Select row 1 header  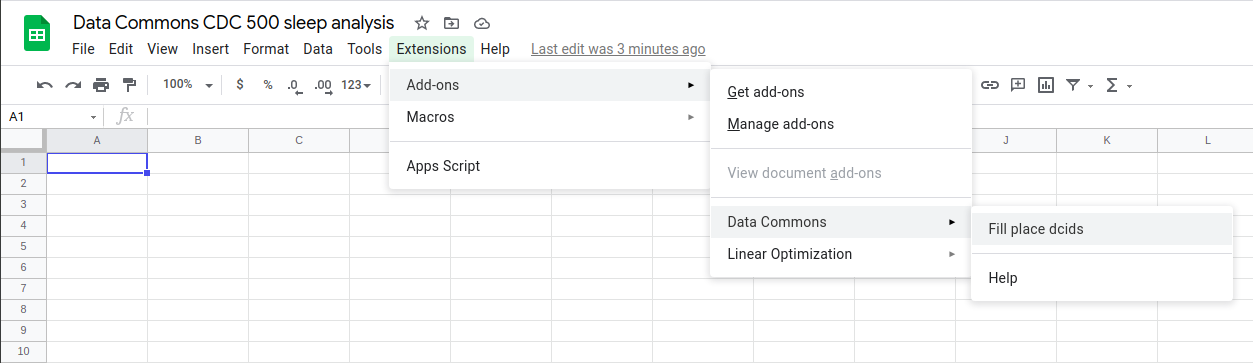(x=23, y=163)
